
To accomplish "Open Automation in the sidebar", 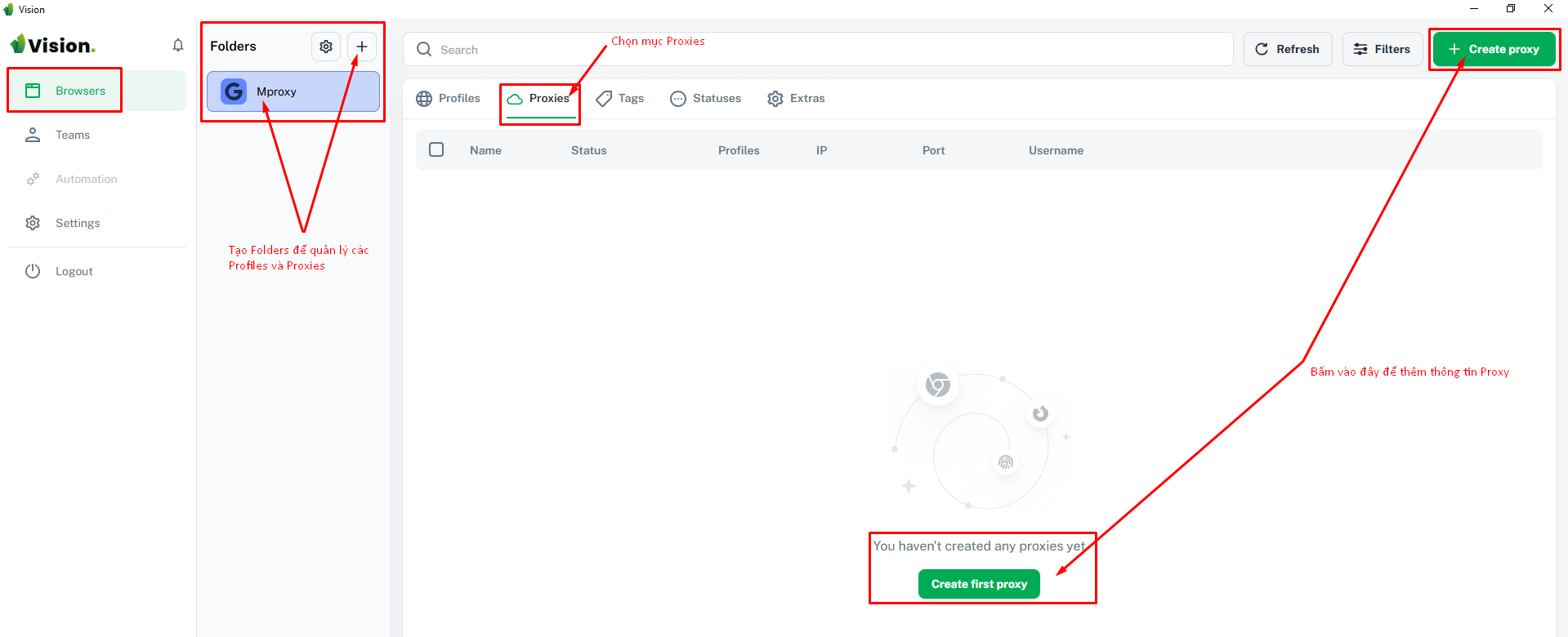I will coord(86,179).
